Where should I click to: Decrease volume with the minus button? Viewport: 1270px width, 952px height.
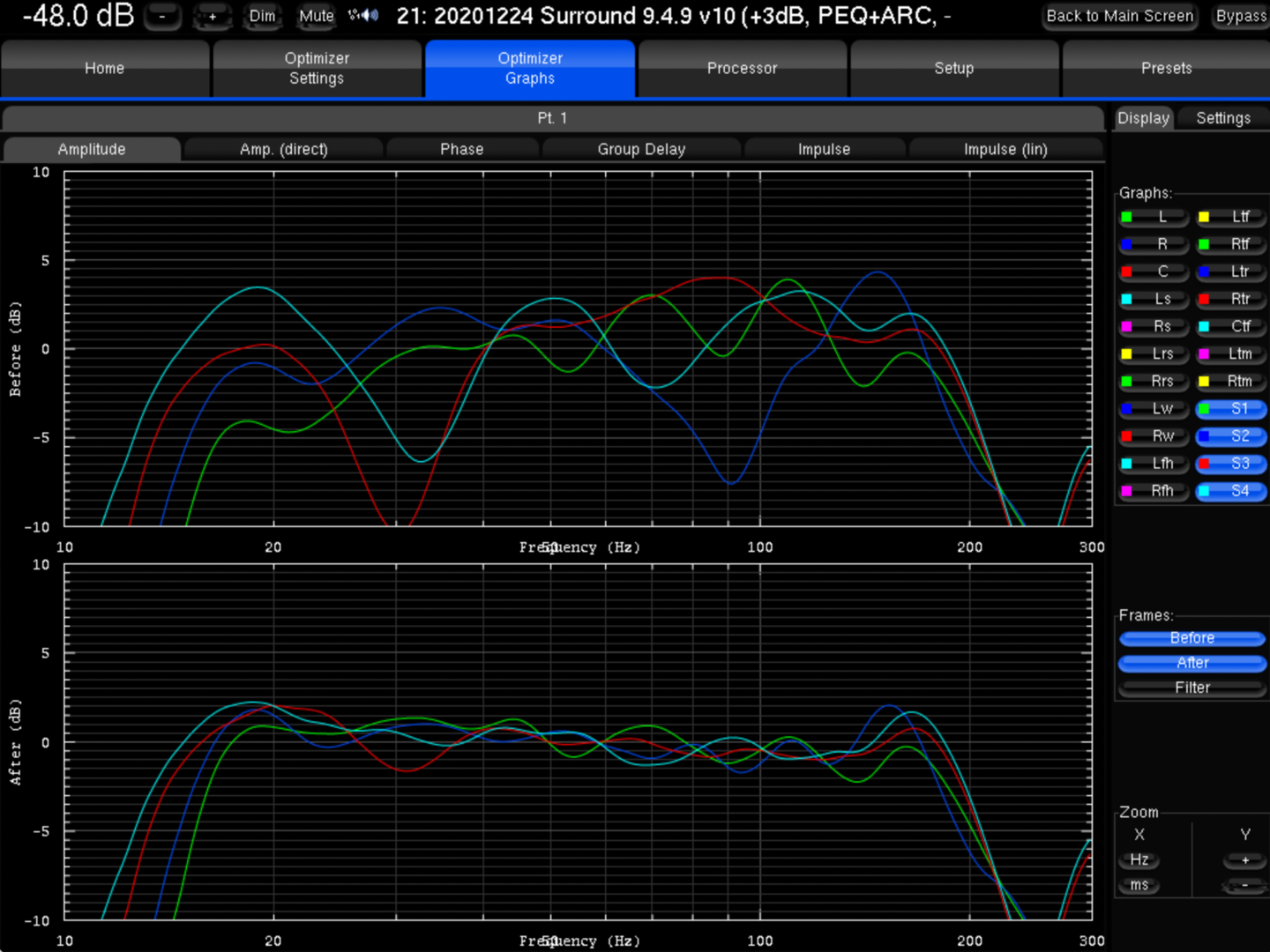click(162, 16)
